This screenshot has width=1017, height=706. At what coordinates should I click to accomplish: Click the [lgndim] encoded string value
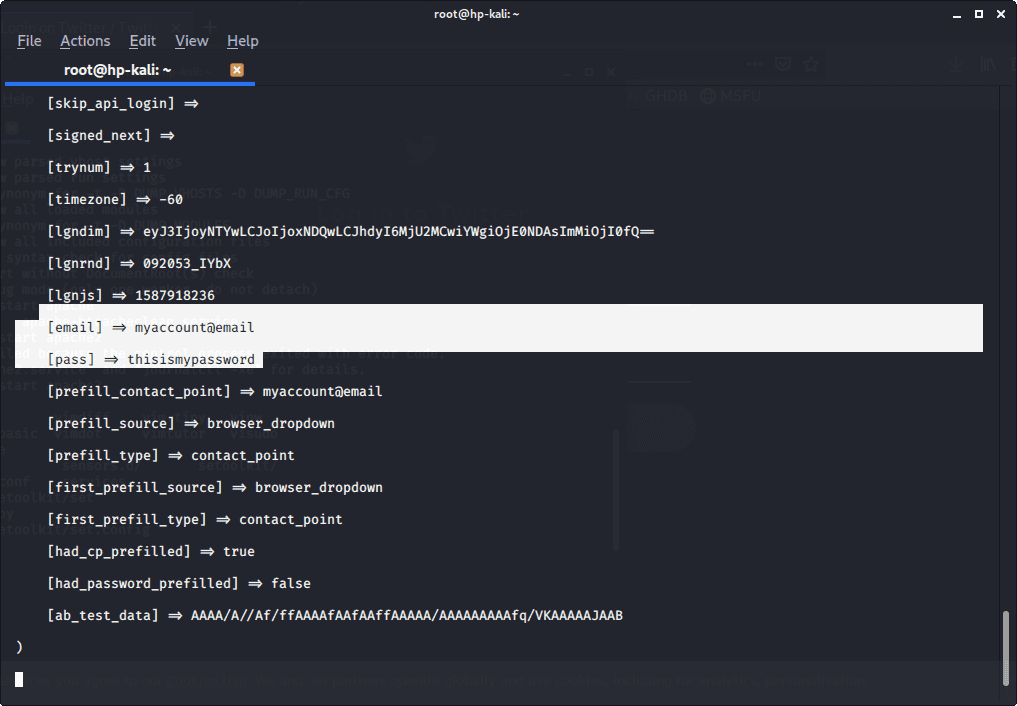tap(398, 231)
